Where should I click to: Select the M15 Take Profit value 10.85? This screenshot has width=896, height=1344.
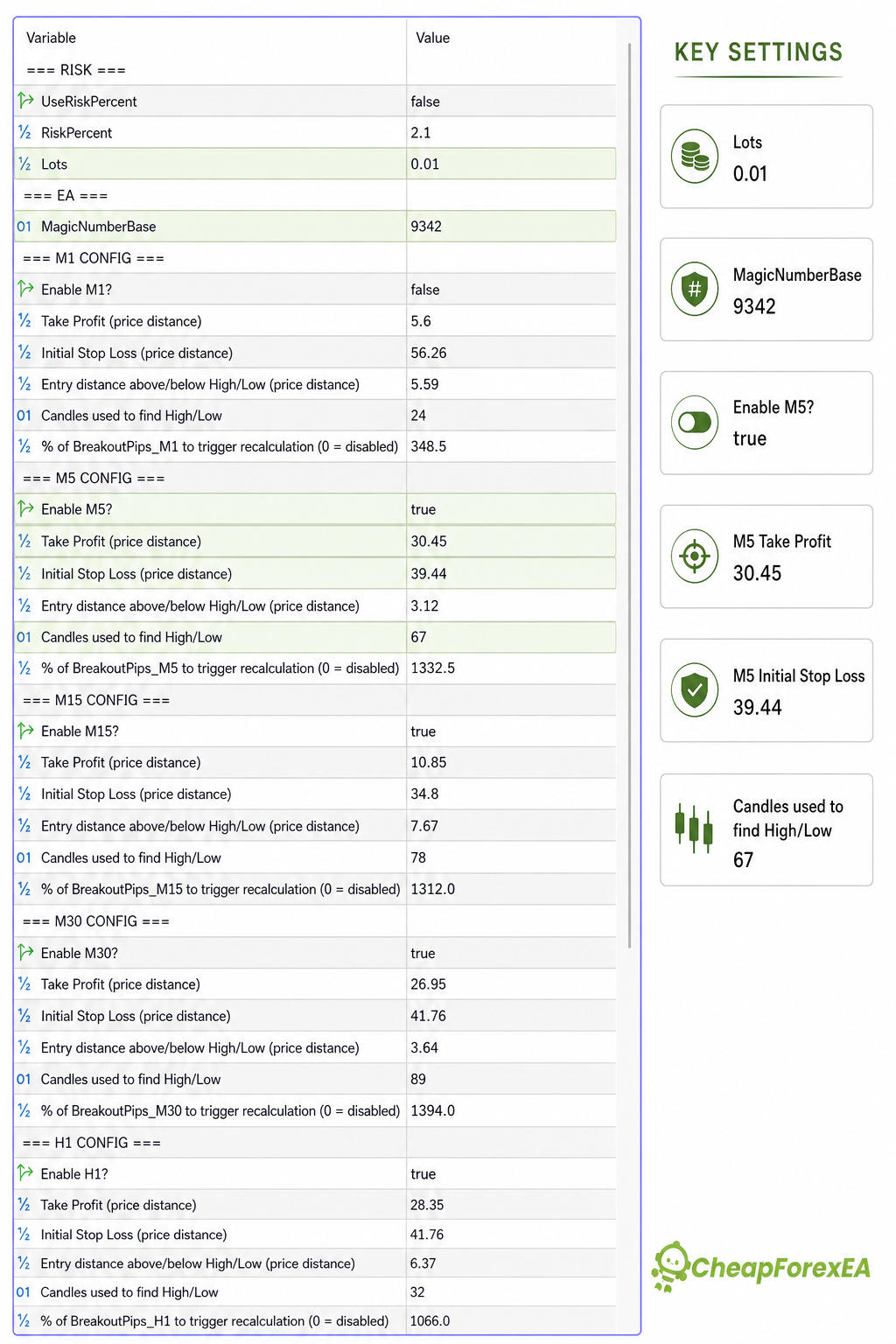pyautogui.click(x=429, y=763)
